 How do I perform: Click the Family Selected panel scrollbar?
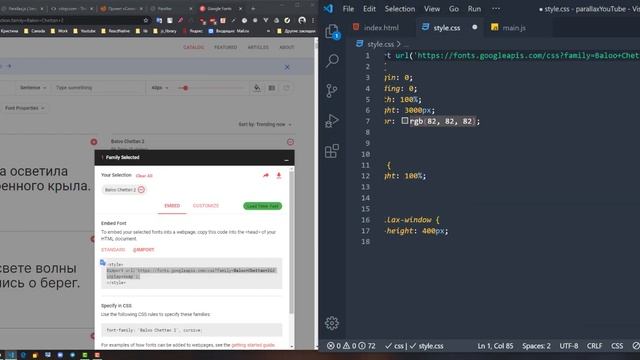coord(291,241)
